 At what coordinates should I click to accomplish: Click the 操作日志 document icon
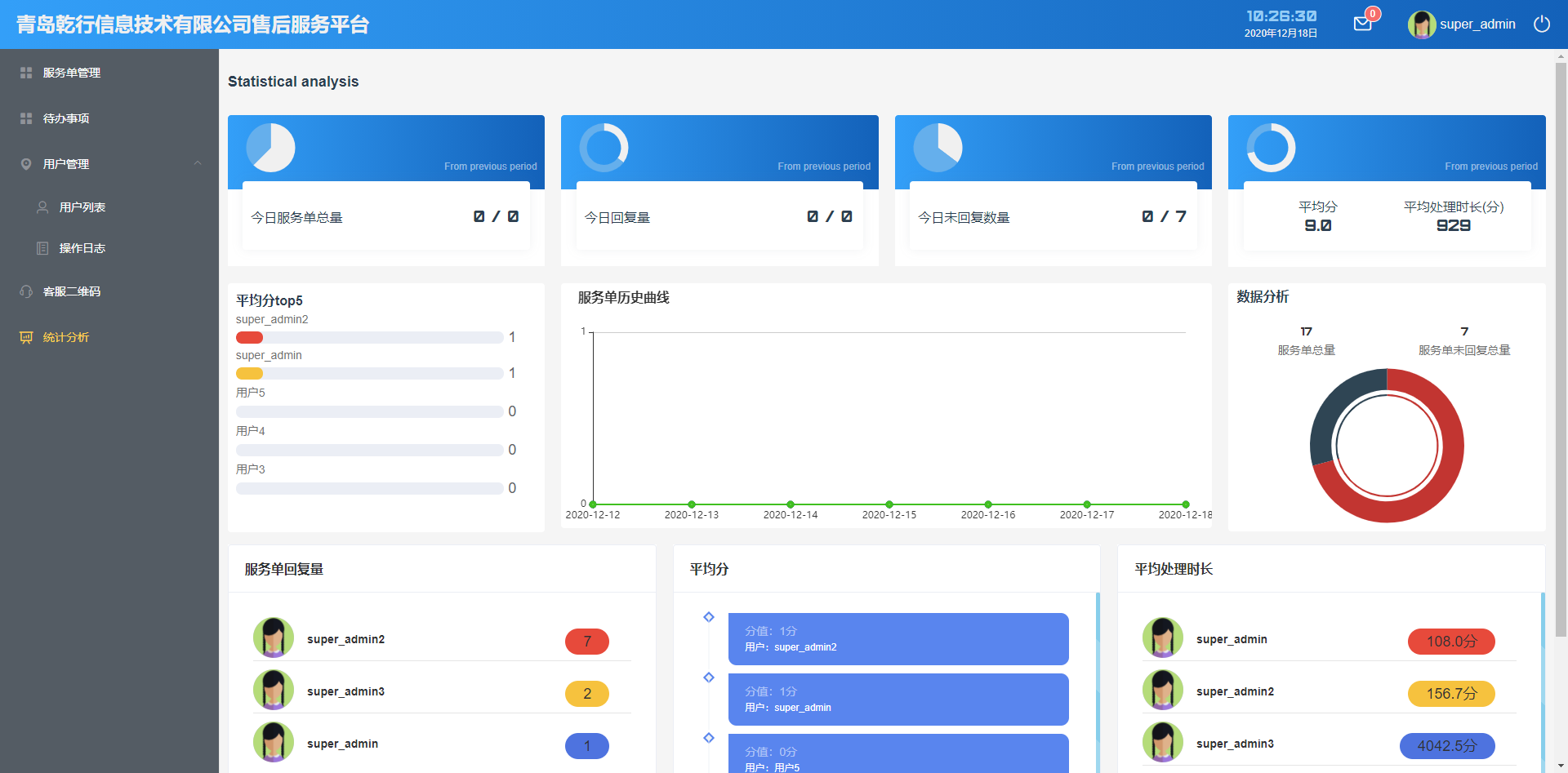point(42,248)
